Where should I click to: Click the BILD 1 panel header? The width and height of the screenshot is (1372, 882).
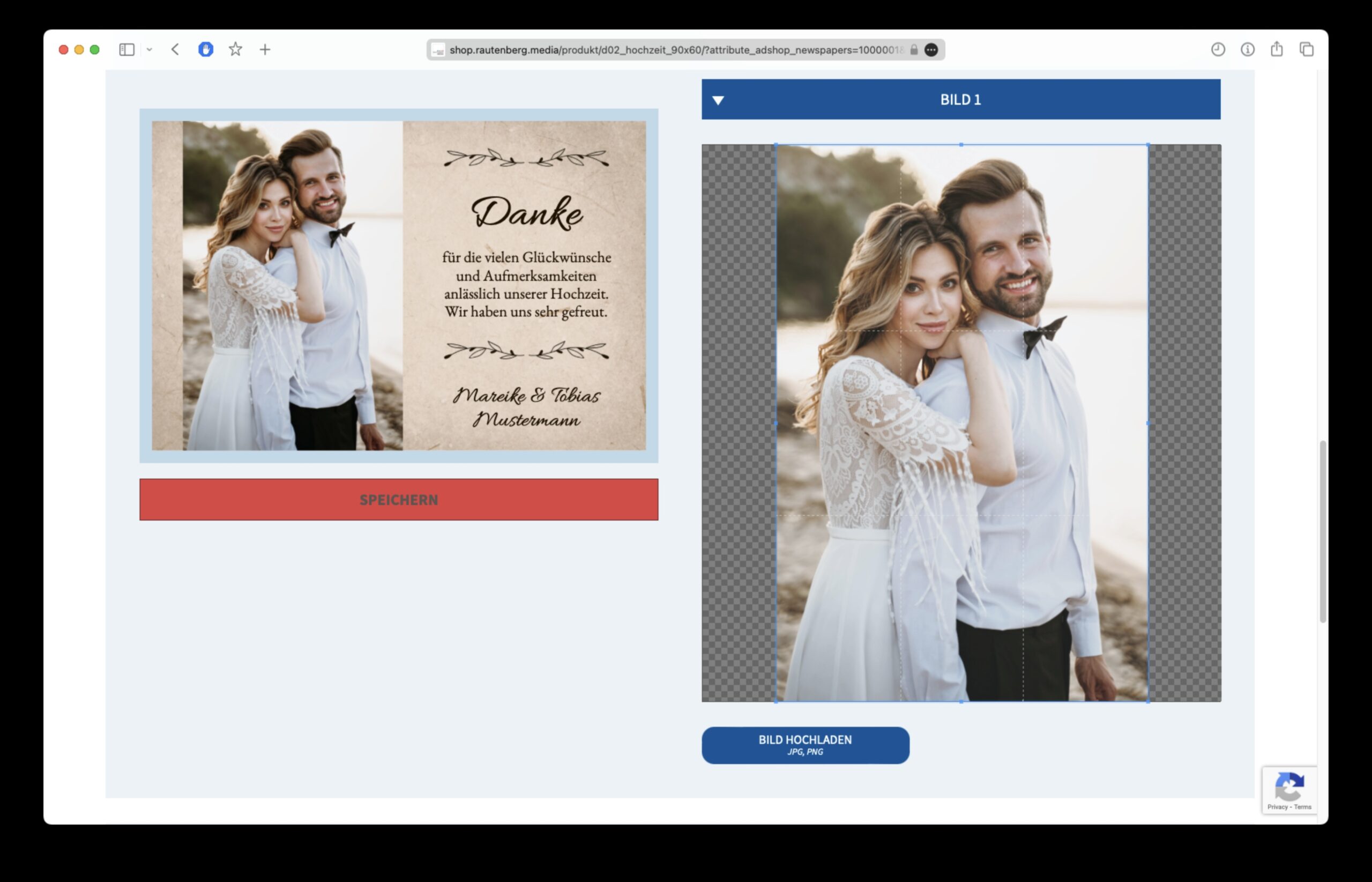(x=961, y=100)
